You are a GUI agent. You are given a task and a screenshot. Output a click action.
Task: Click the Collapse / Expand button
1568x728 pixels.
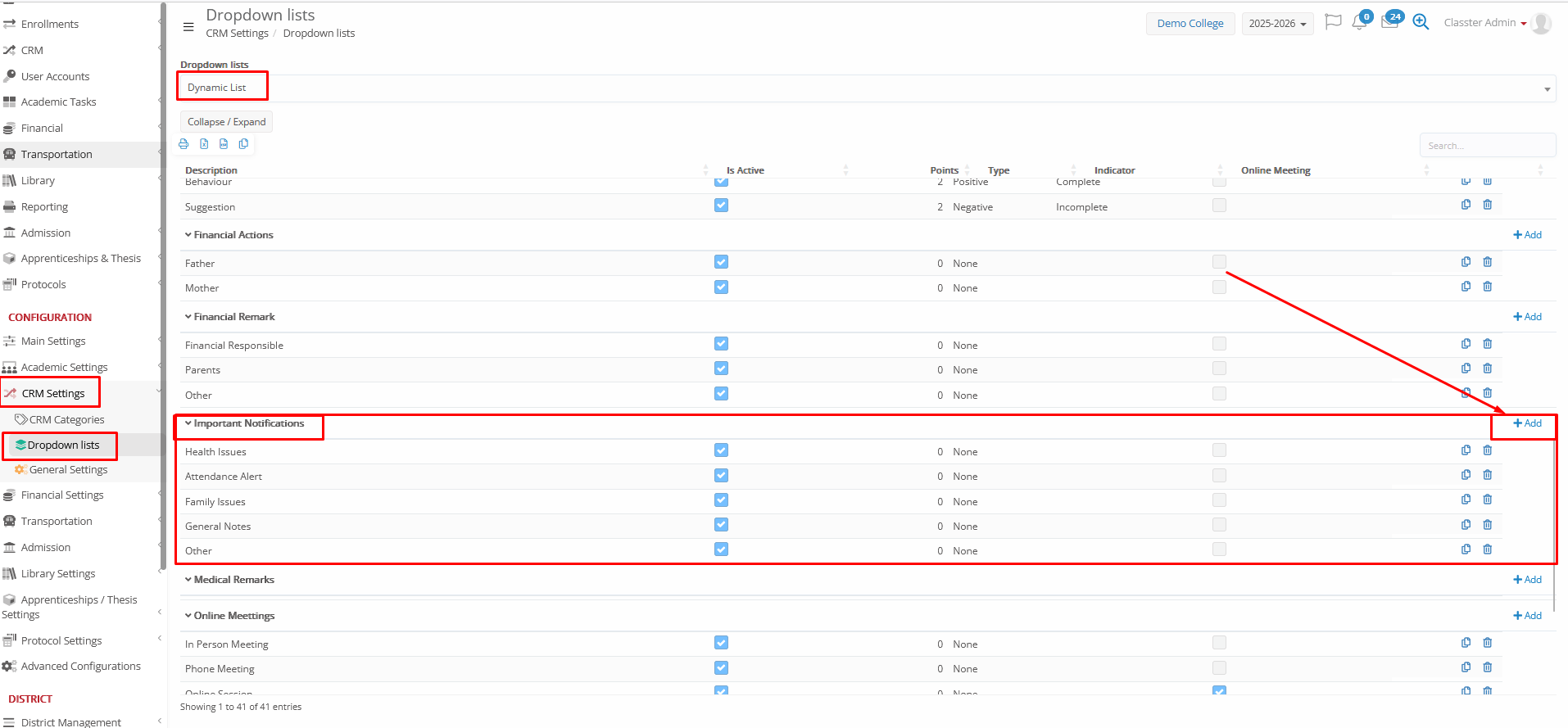tap(226, 122)
